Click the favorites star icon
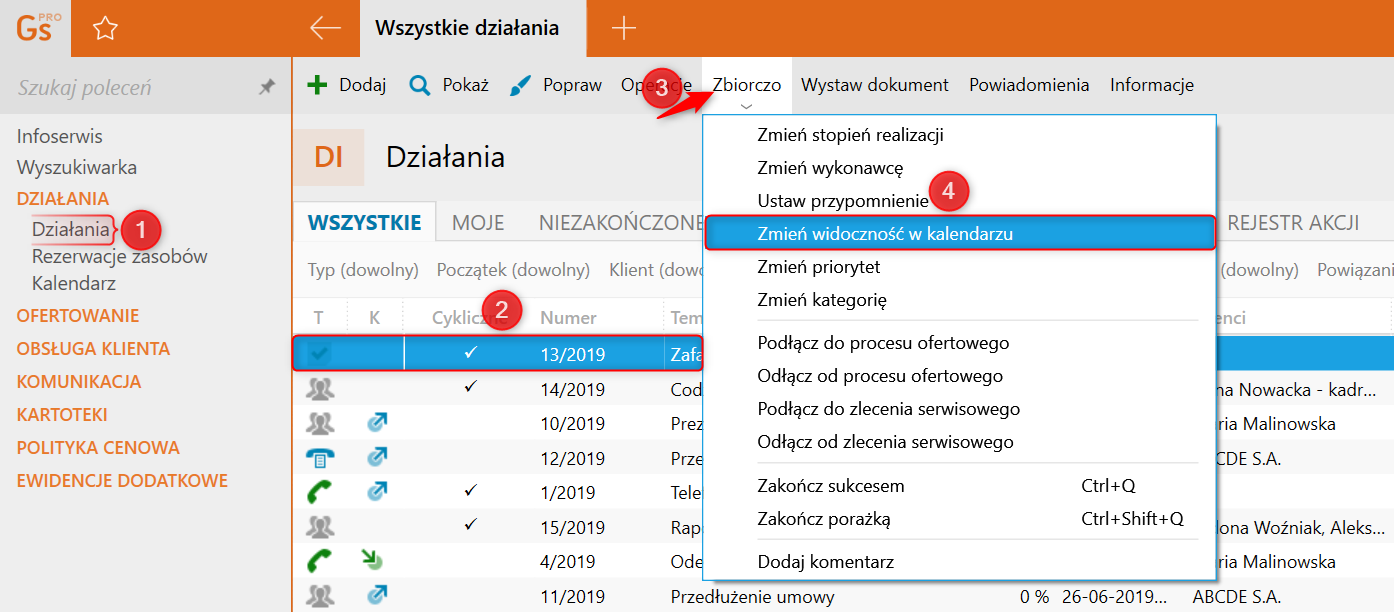The width and height of the screenshot is (1394, 612). click(105, 29)
